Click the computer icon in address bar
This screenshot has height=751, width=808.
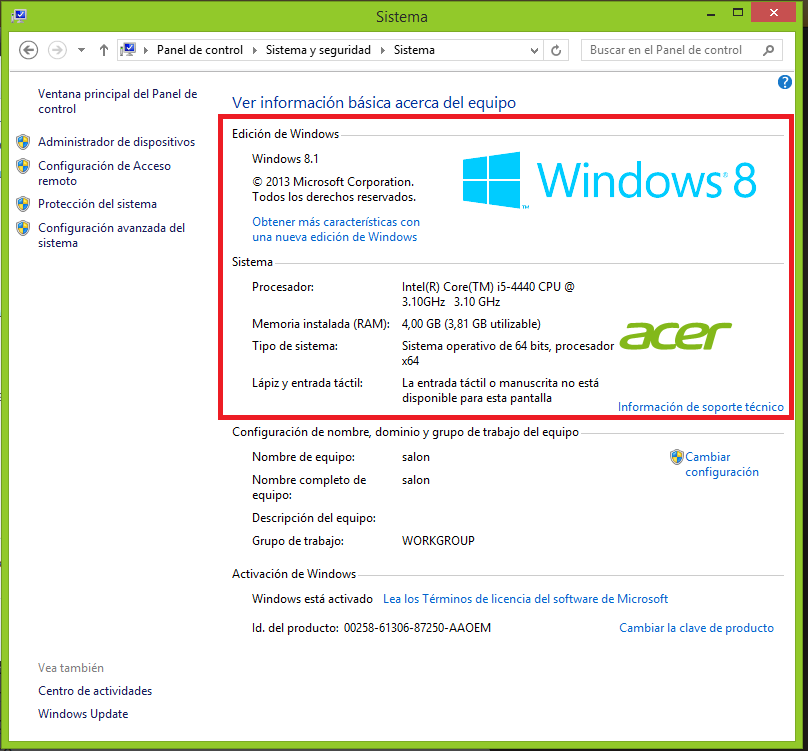pos(128,49)
